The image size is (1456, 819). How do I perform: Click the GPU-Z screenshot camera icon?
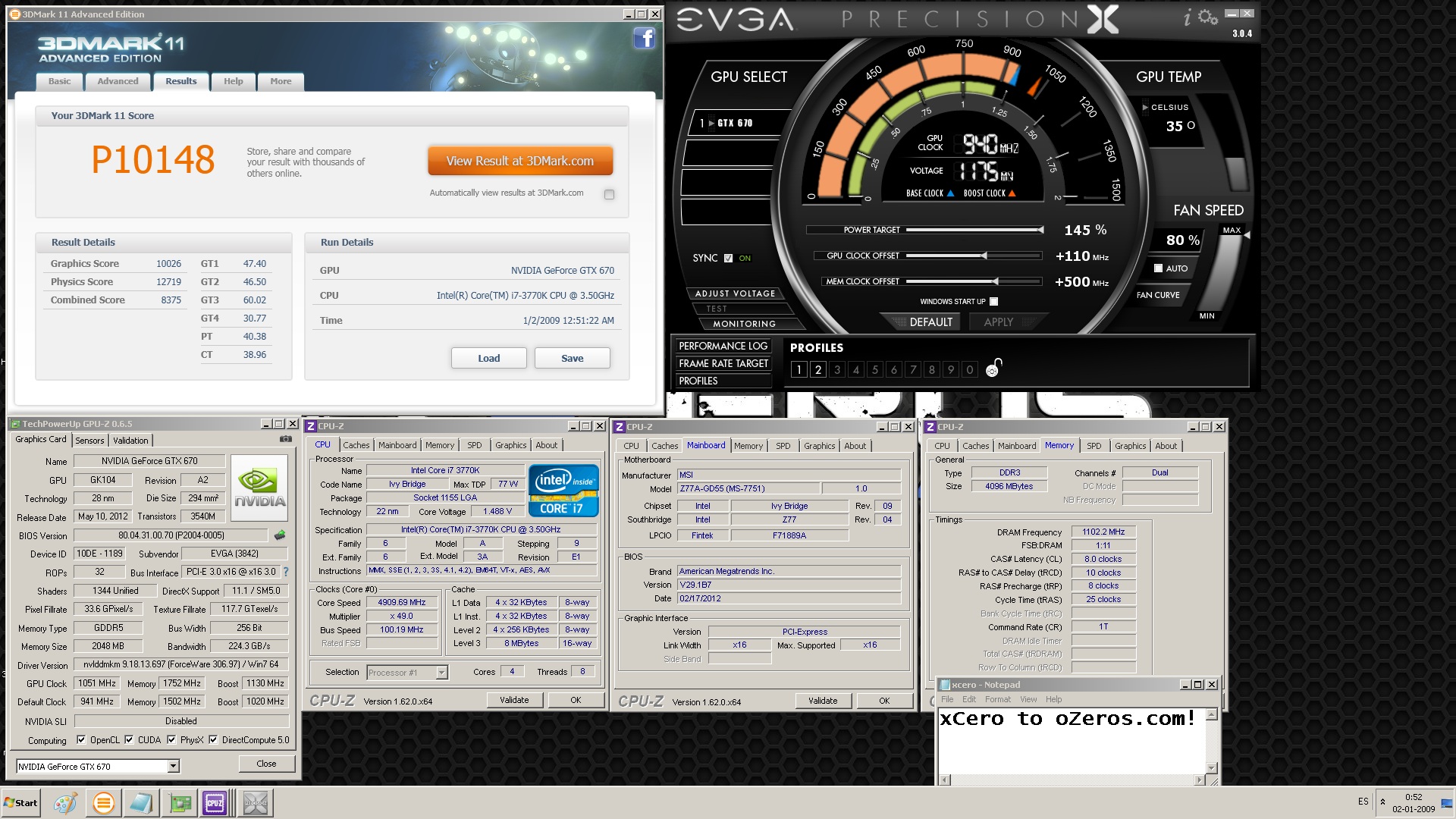point(285,439)
